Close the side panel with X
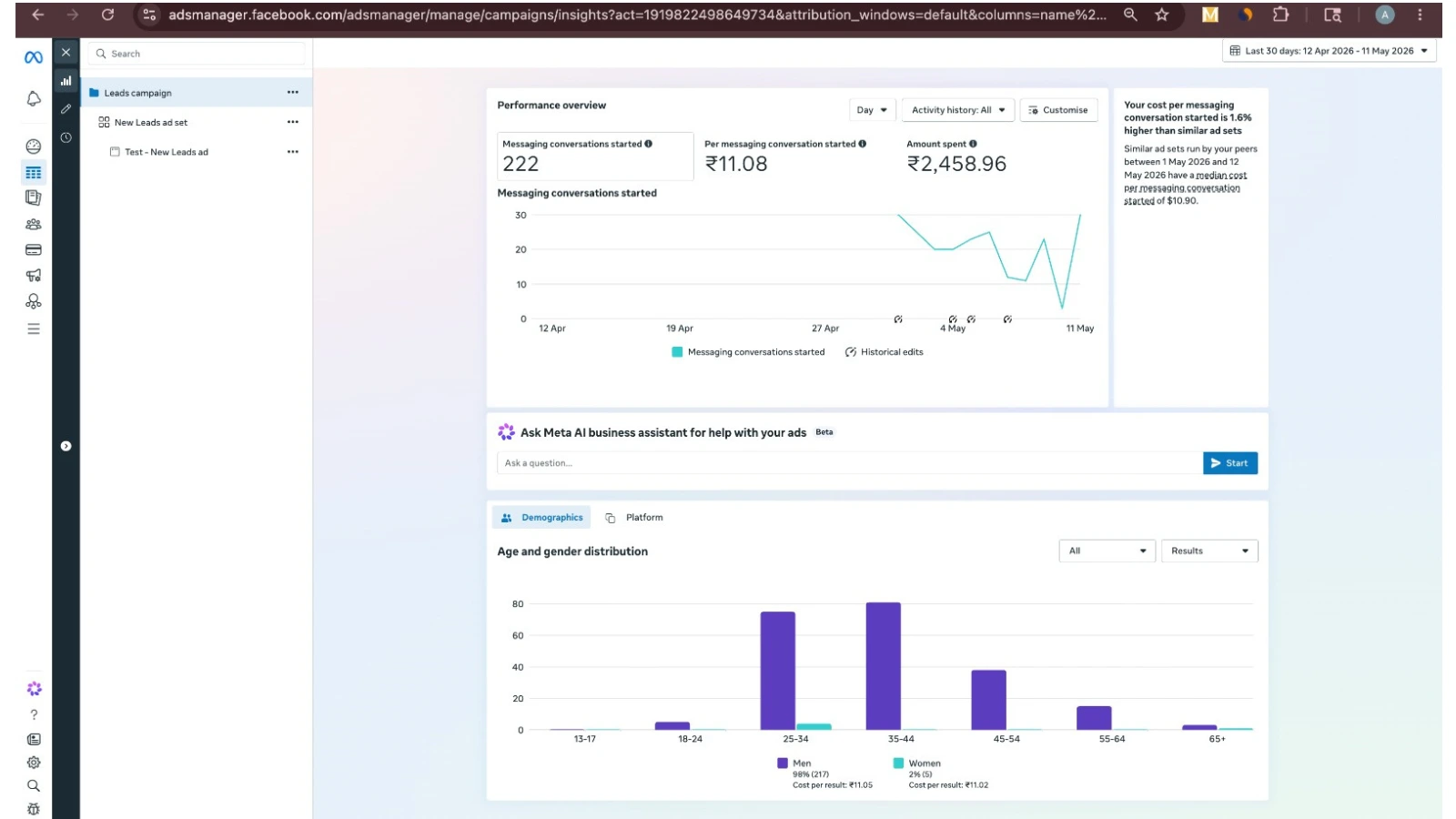 pos(66,53)
